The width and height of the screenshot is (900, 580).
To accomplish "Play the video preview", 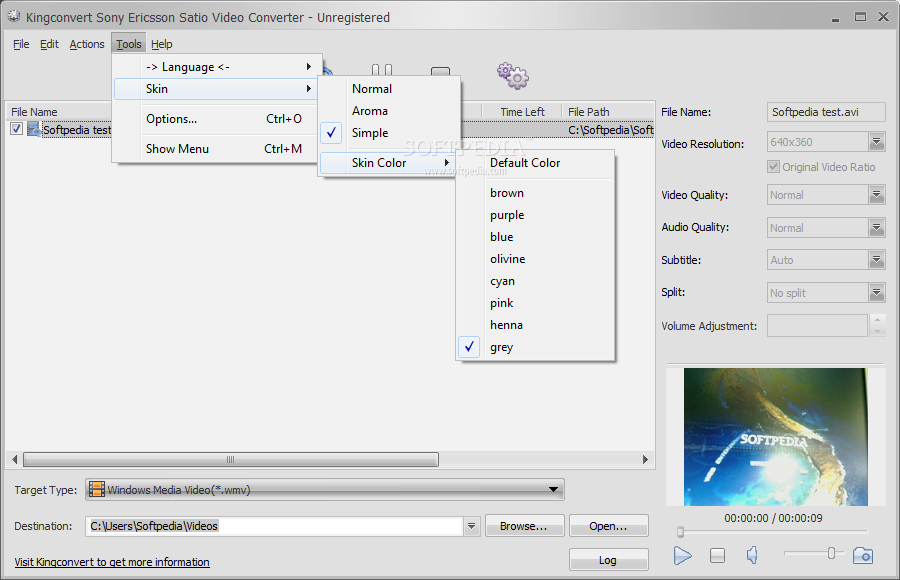I will (x=682, y=555).
